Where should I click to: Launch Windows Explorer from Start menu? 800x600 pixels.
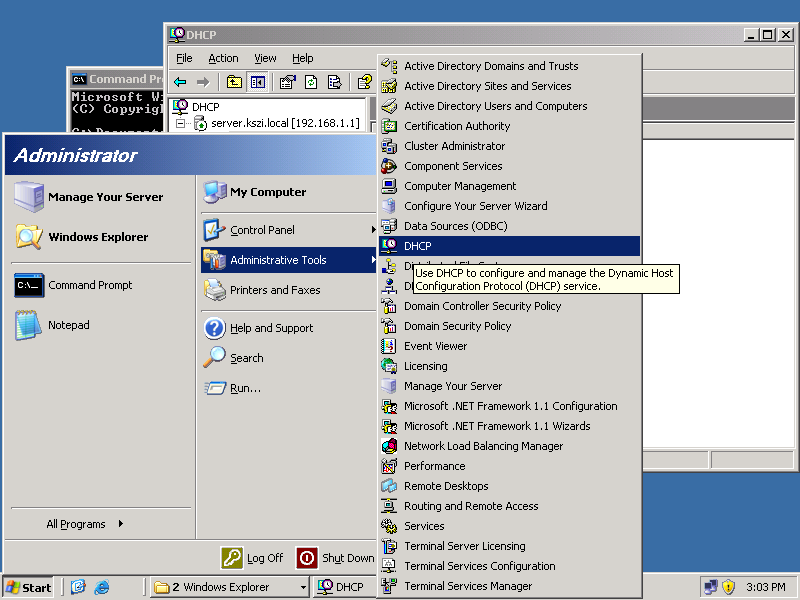coord(101,237)
